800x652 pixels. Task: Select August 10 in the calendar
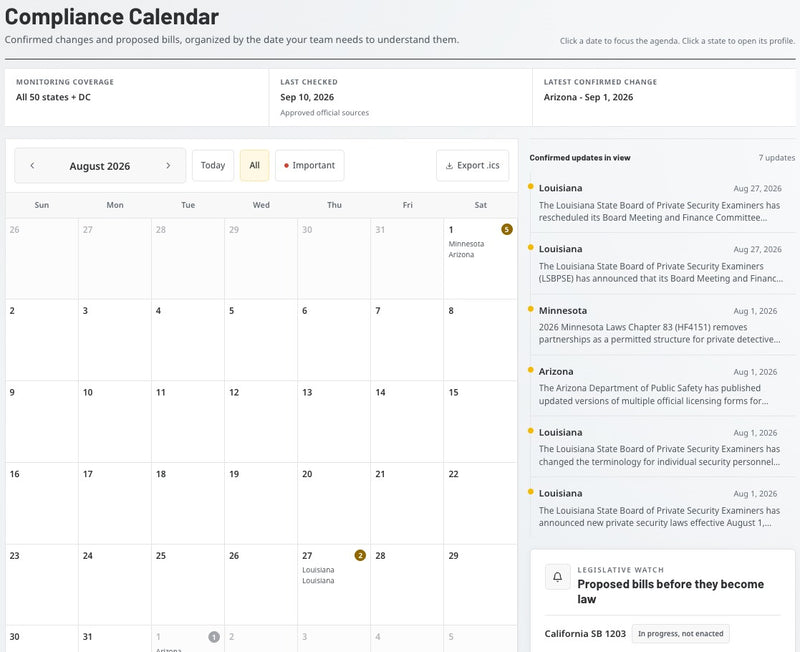pyautogui.click(x=115, y=421)
